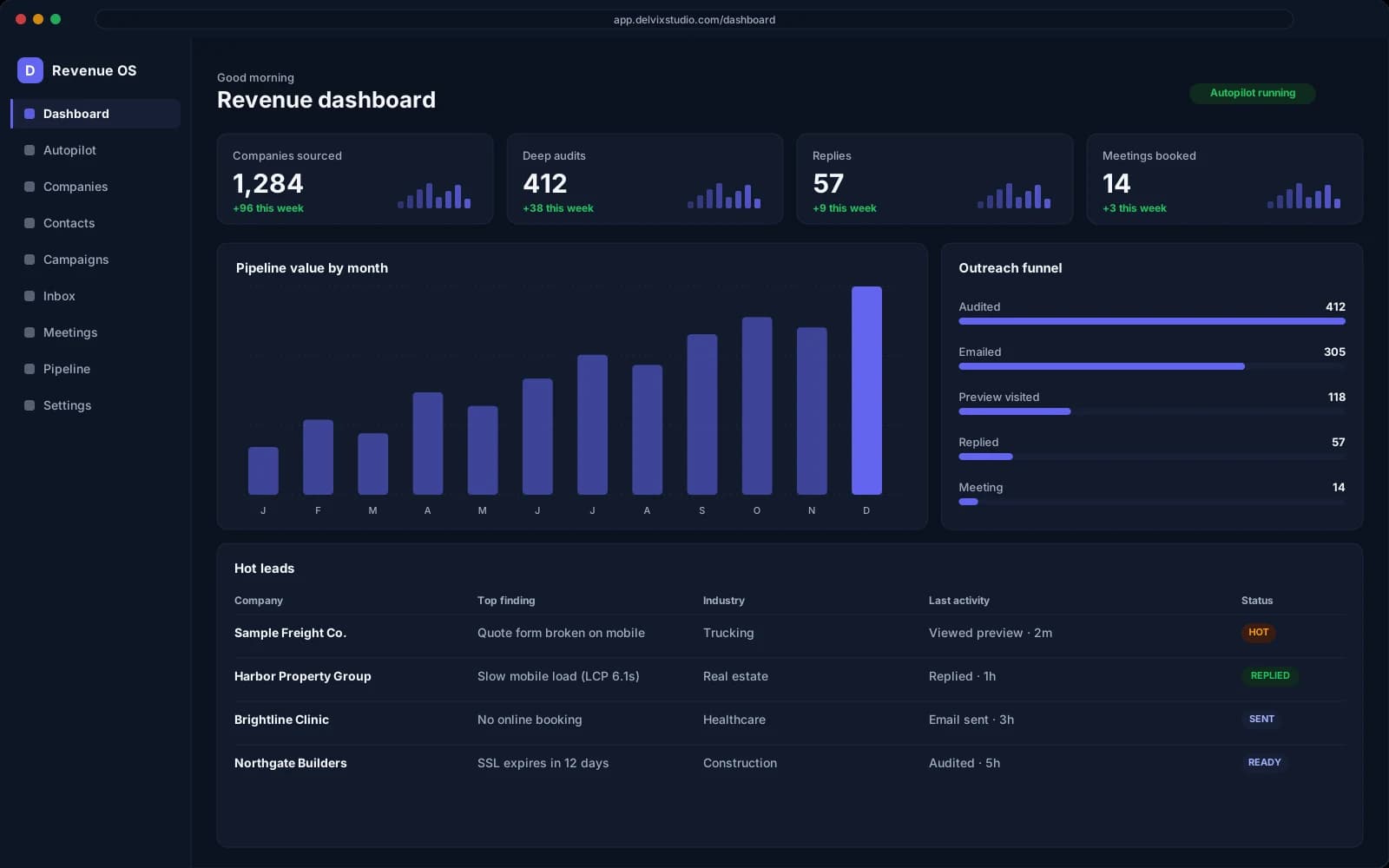The height and width of the screenshot is (868, 1389).
Task: Click the browser address bar
Action: point(694,19)
